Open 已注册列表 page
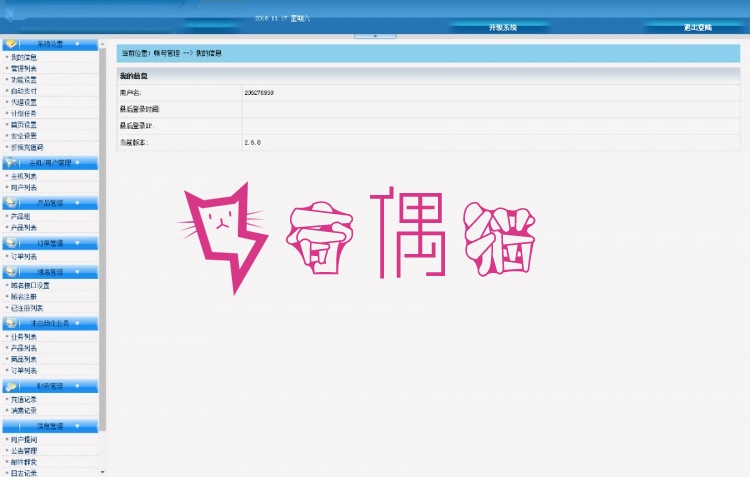 point(27,308)
